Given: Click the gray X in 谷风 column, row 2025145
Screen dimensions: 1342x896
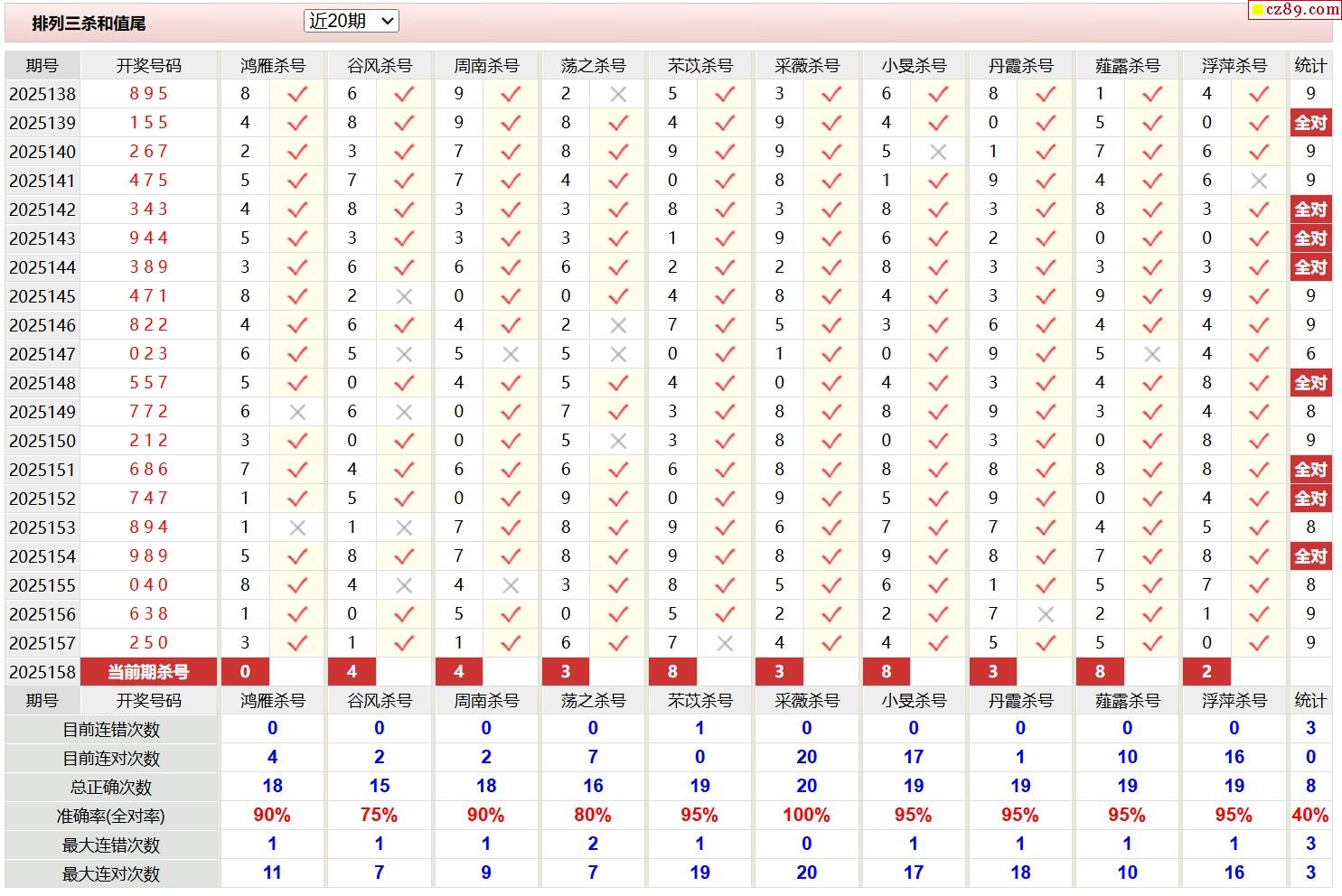Looking at the screenshot, I should (x=404, y=296).
